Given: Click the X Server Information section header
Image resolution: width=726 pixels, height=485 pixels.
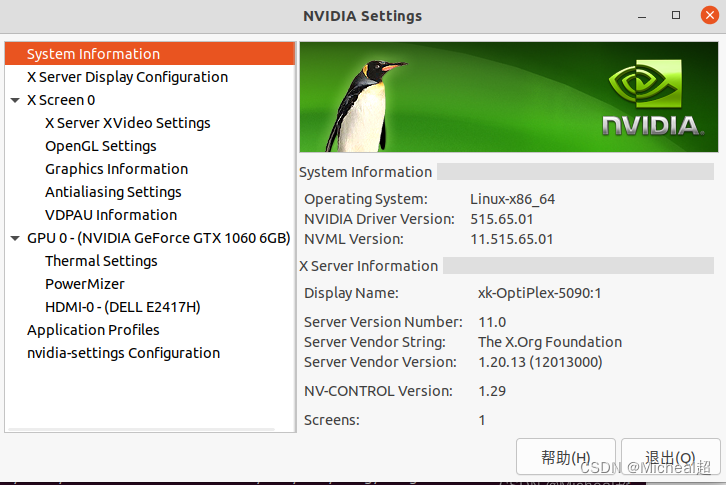Looking at the screenshot, I should [369, 266].
